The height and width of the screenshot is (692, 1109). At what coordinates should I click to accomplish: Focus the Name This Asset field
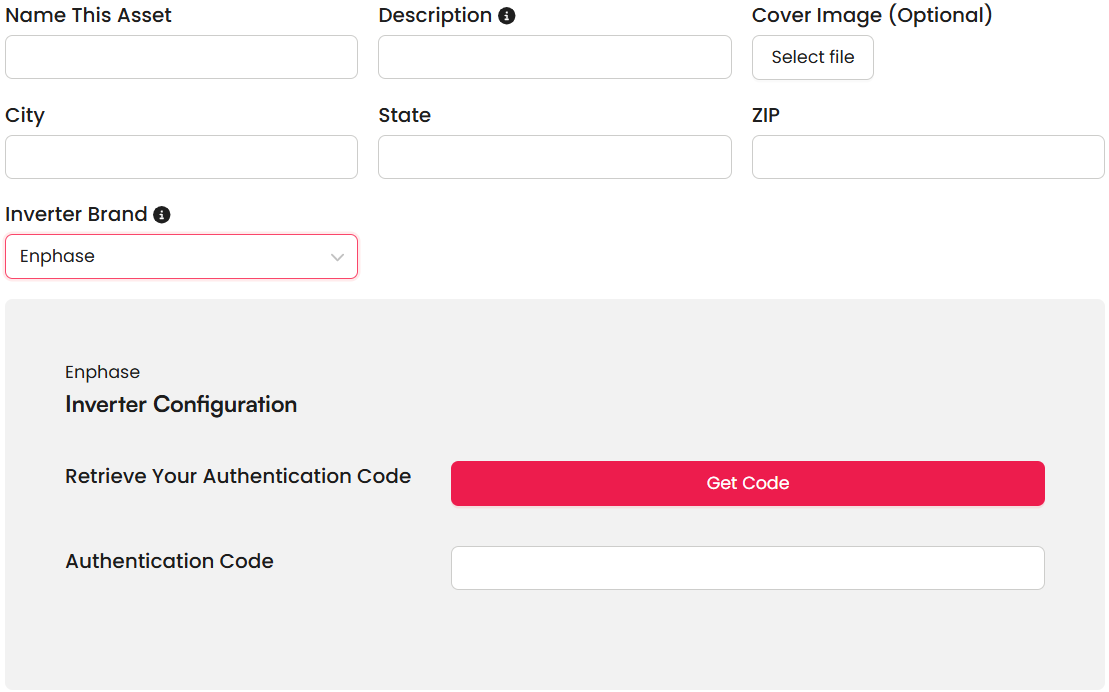181,57
